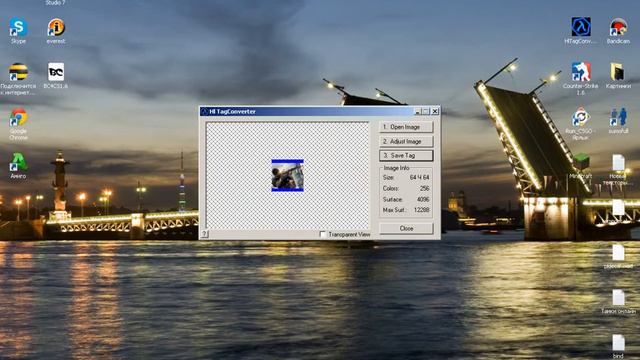Click the Surface value 4096
This screenshot has height=360, width=640.
click(x=423, y=200)
